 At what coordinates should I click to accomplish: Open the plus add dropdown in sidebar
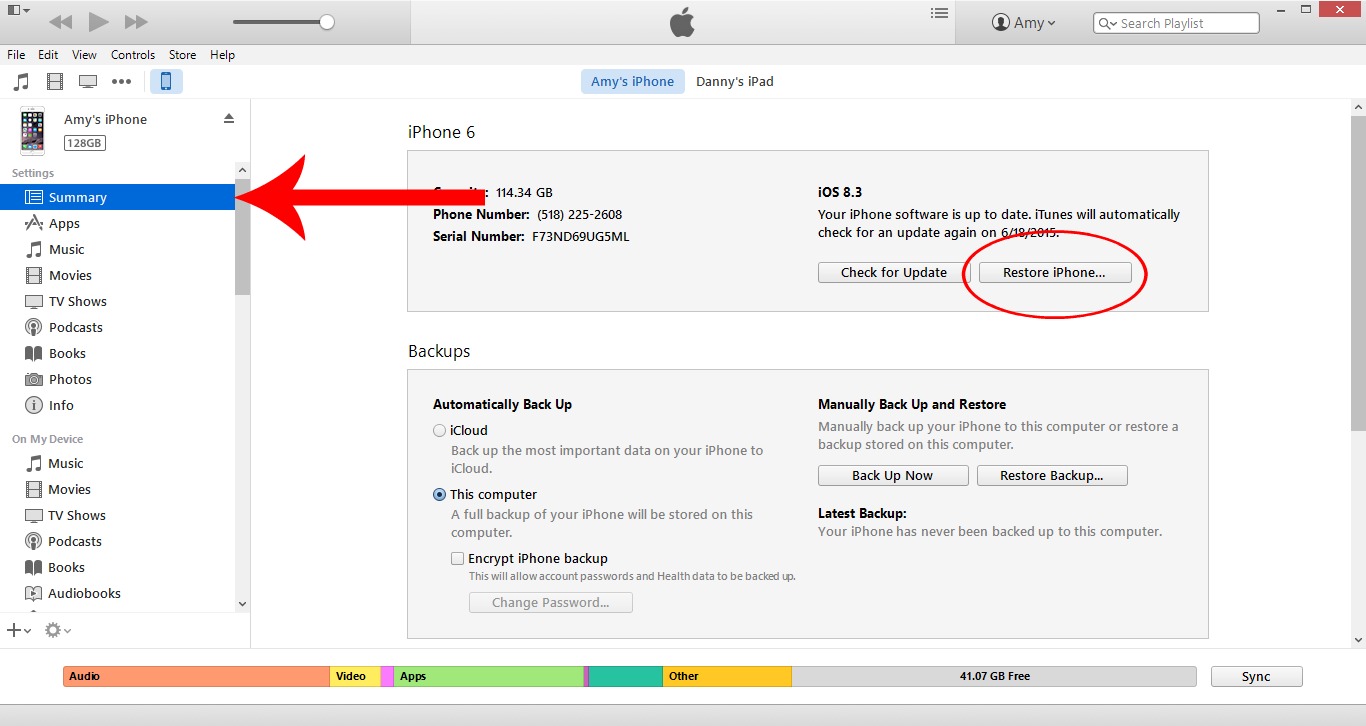coord(18,630)
